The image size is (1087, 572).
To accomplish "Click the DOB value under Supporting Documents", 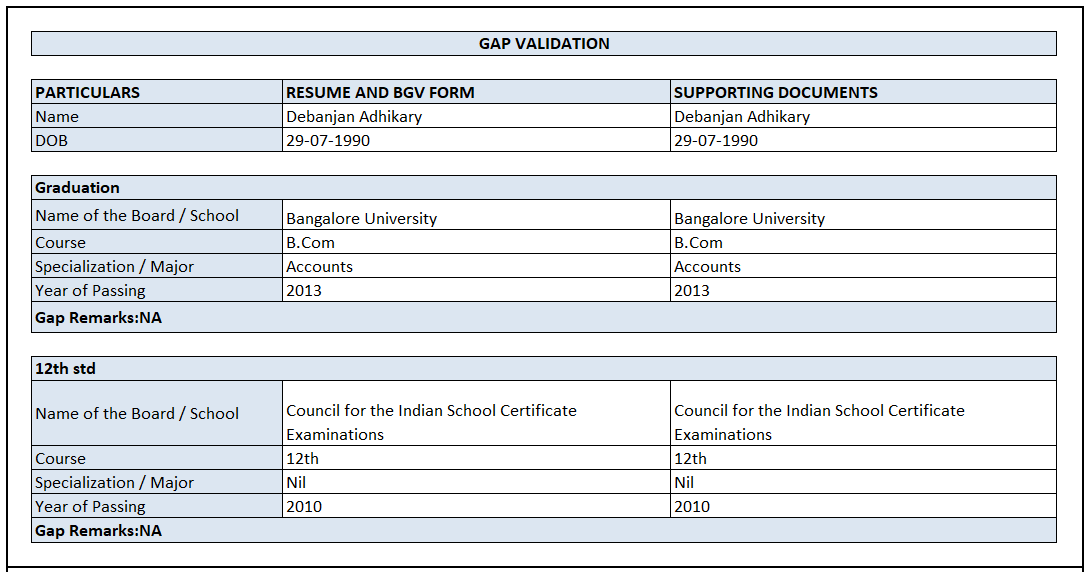I will [x=716, y=140].
